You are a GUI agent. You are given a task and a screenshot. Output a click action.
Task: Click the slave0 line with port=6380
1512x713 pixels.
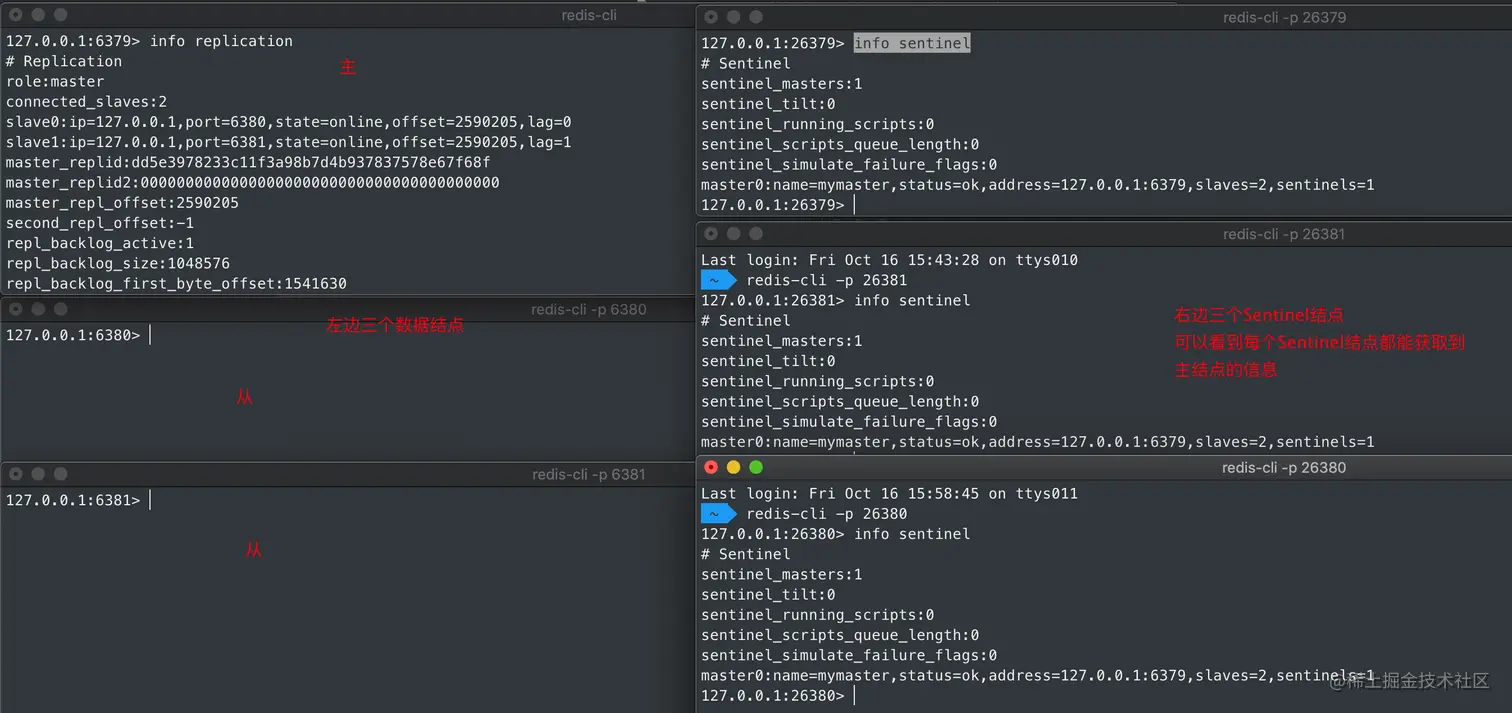[289, 122]
